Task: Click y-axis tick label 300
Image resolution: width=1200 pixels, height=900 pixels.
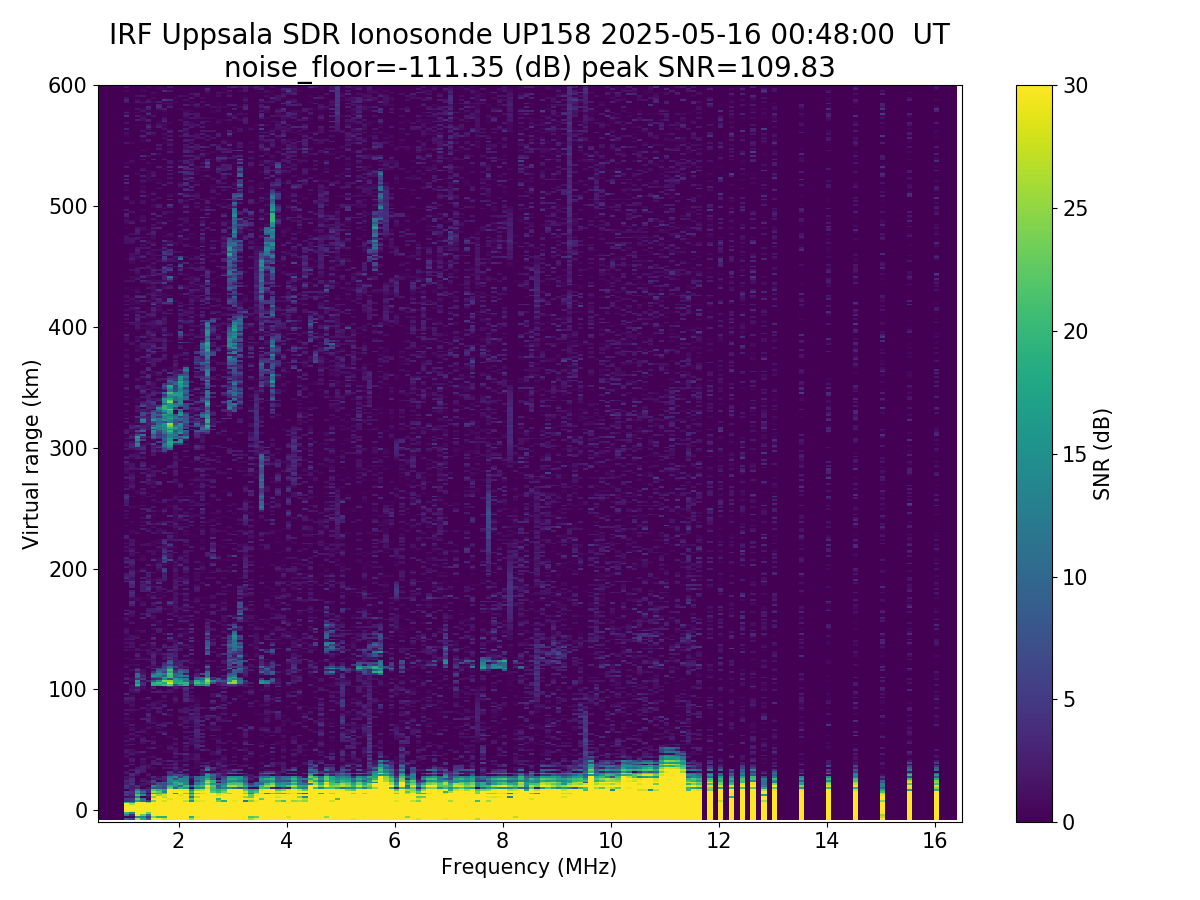Action: (x=68, y=448)
